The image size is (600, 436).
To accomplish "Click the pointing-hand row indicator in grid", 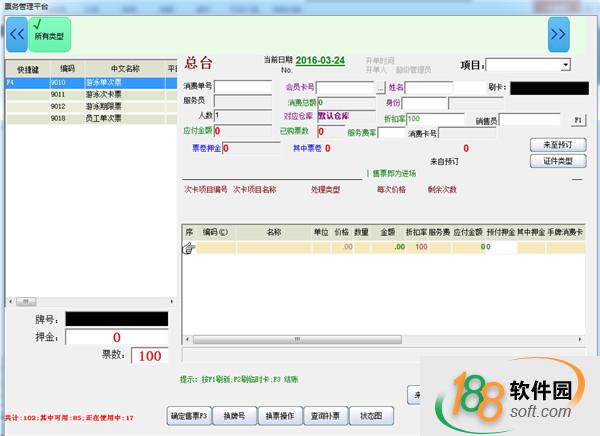I will point(187,248).
